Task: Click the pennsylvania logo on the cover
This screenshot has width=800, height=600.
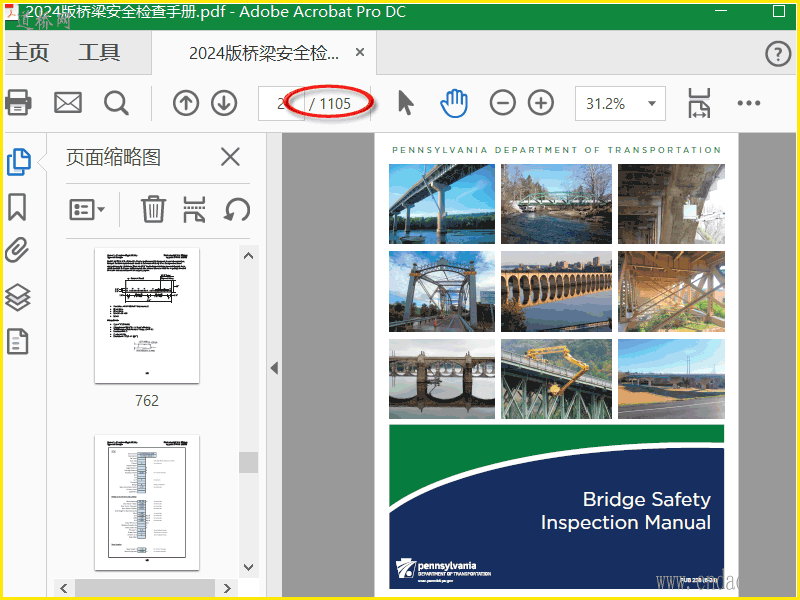Action: click(x=443, y=569)
